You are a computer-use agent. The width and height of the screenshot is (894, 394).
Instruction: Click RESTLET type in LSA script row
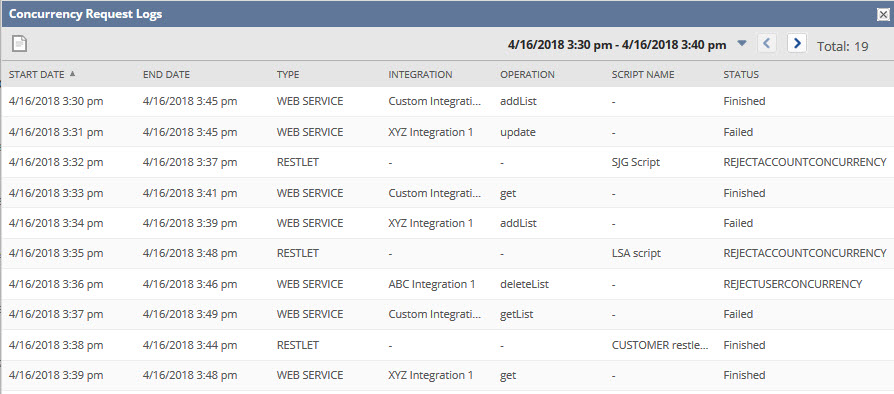pyautogui.click(x=298, y=253)
